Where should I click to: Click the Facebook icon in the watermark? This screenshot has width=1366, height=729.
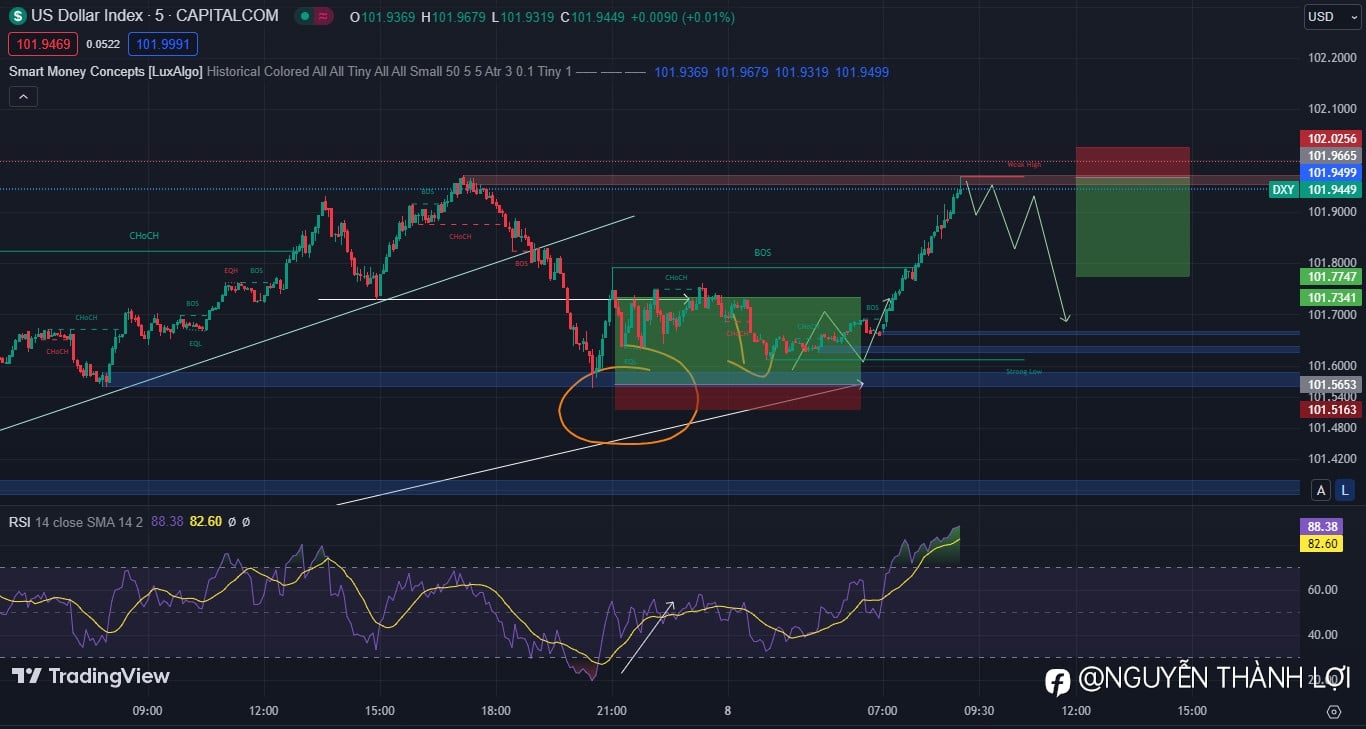[1057, 681]
